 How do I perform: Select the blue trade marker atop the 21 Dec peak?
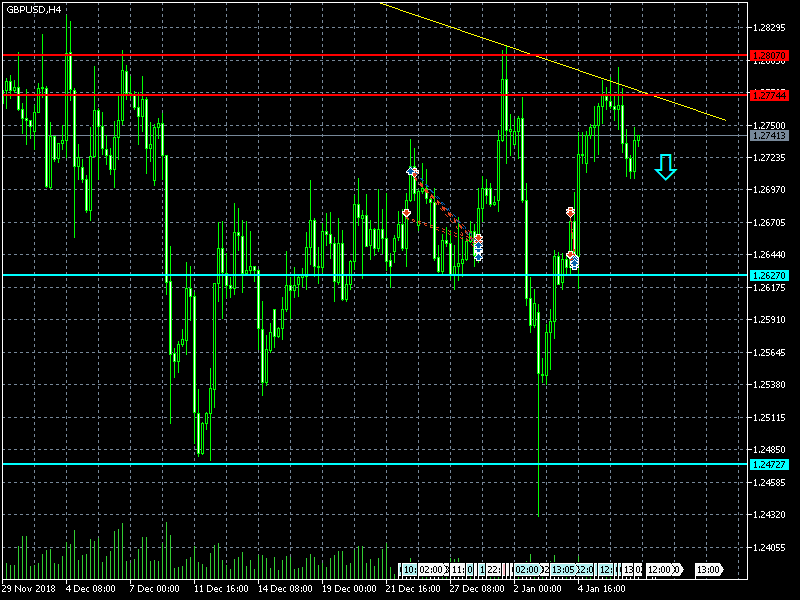pos(411,172)
